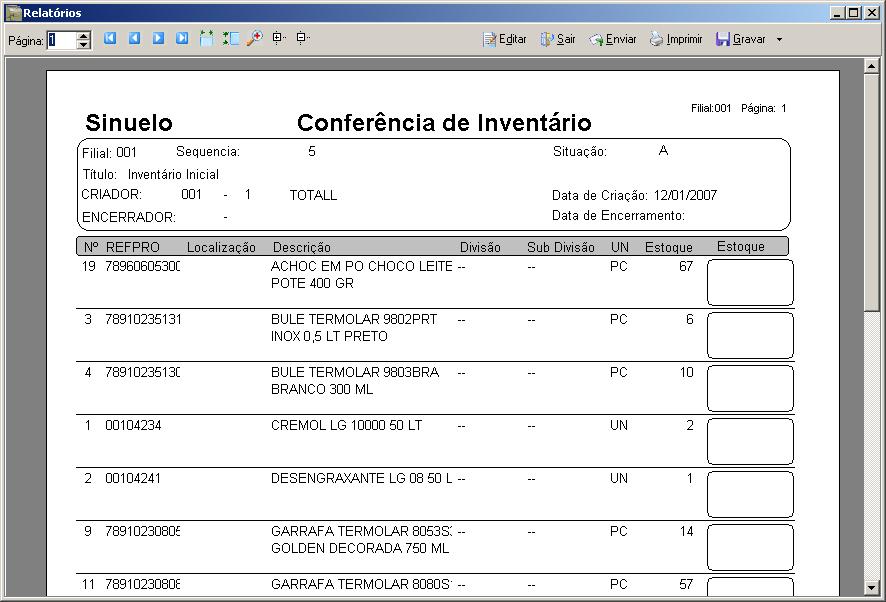Click the Estoque box for CREMOL LG 10000
886x602 pixels.
(749, 440)
